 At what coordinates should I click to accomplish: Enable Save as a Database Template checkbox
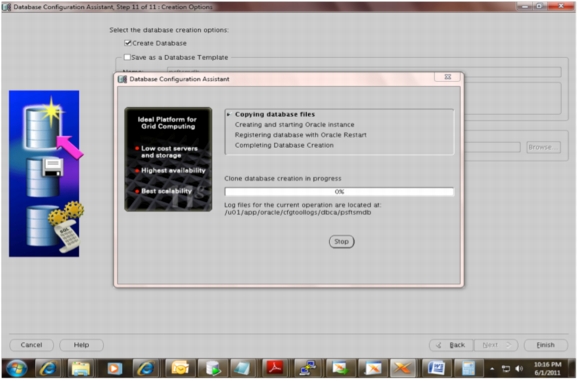tap(128, 57)
